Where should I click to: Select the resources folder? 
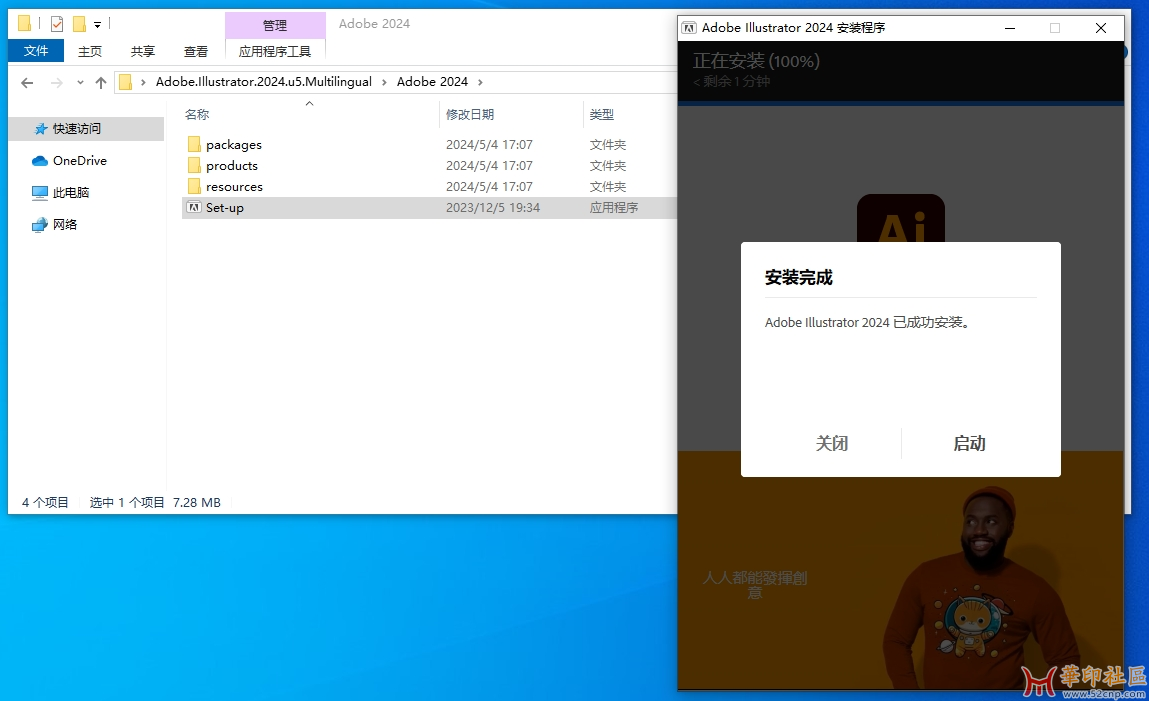pos(234,187)
